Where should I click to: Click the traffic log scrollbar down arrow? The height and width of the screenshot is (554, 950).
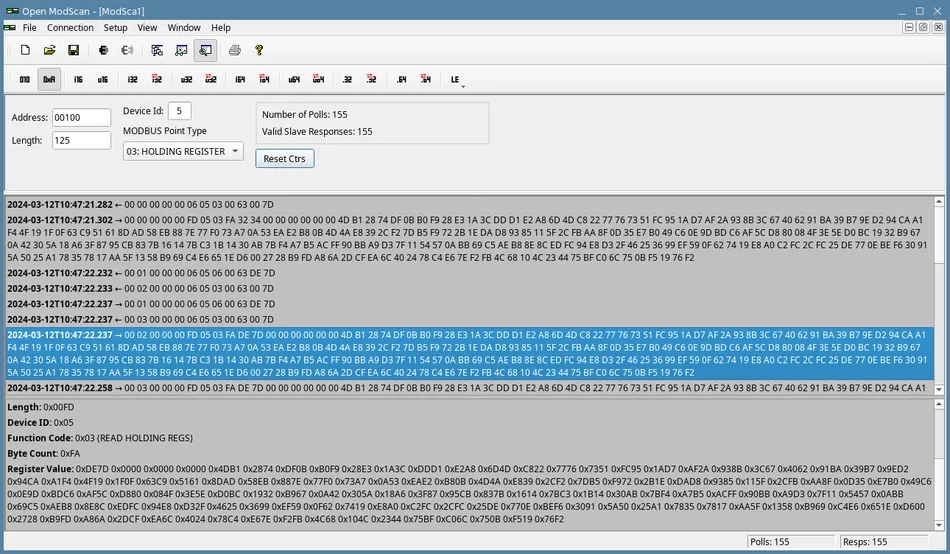939,390
